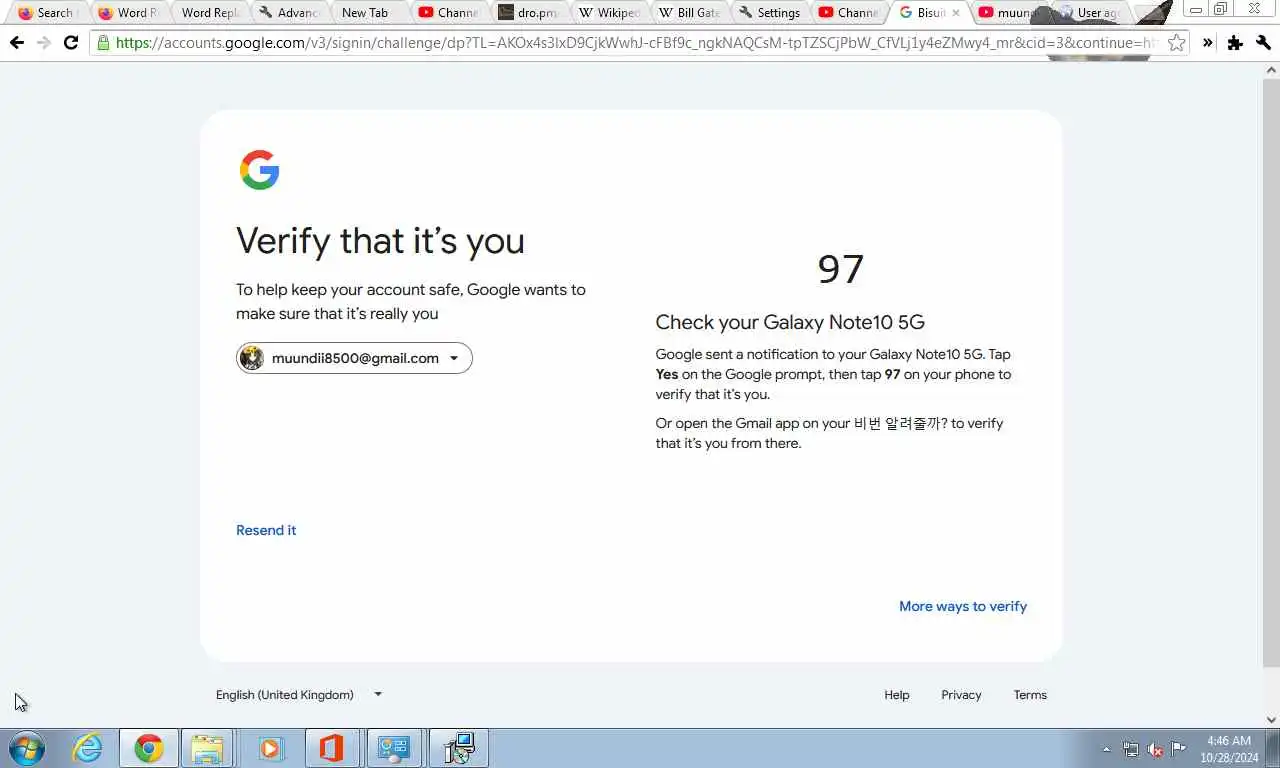Close the active Bisuit tab
The width and height of the screenshot is (1280, 768).
point(956,13)
